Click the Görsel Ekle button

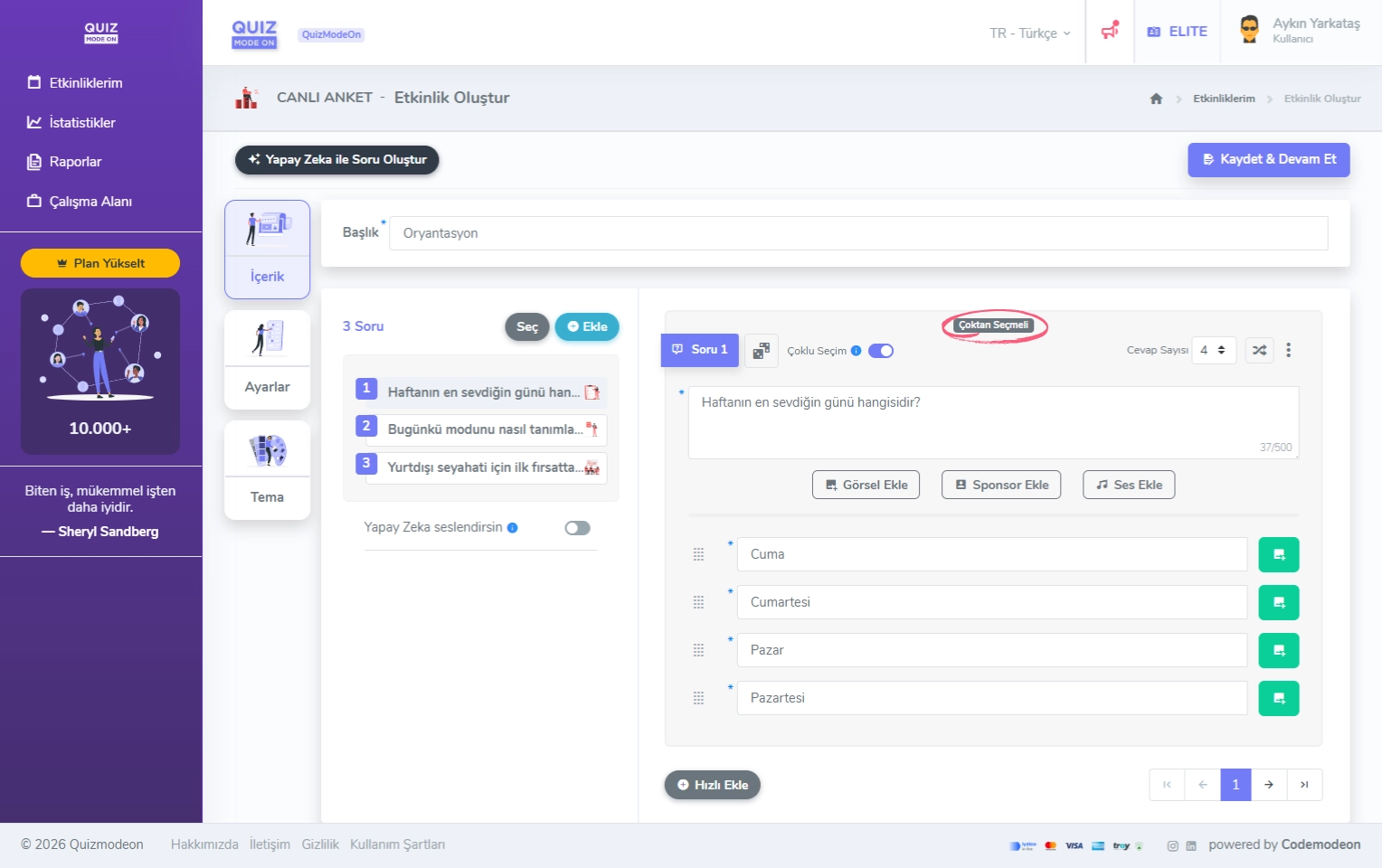pos(866,485)
